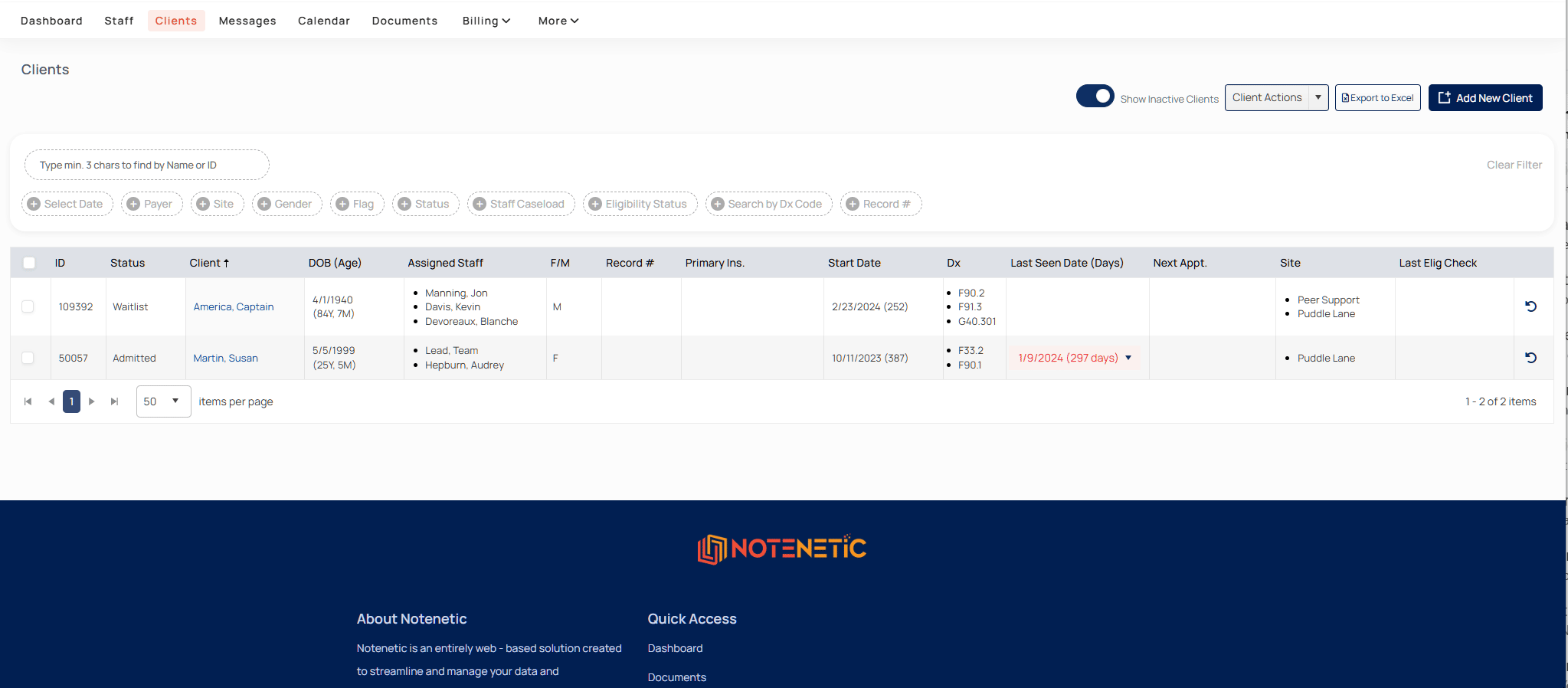The image size is (1568, 688).
Task: Add the Record # filter chip
Action: (881, 204)
